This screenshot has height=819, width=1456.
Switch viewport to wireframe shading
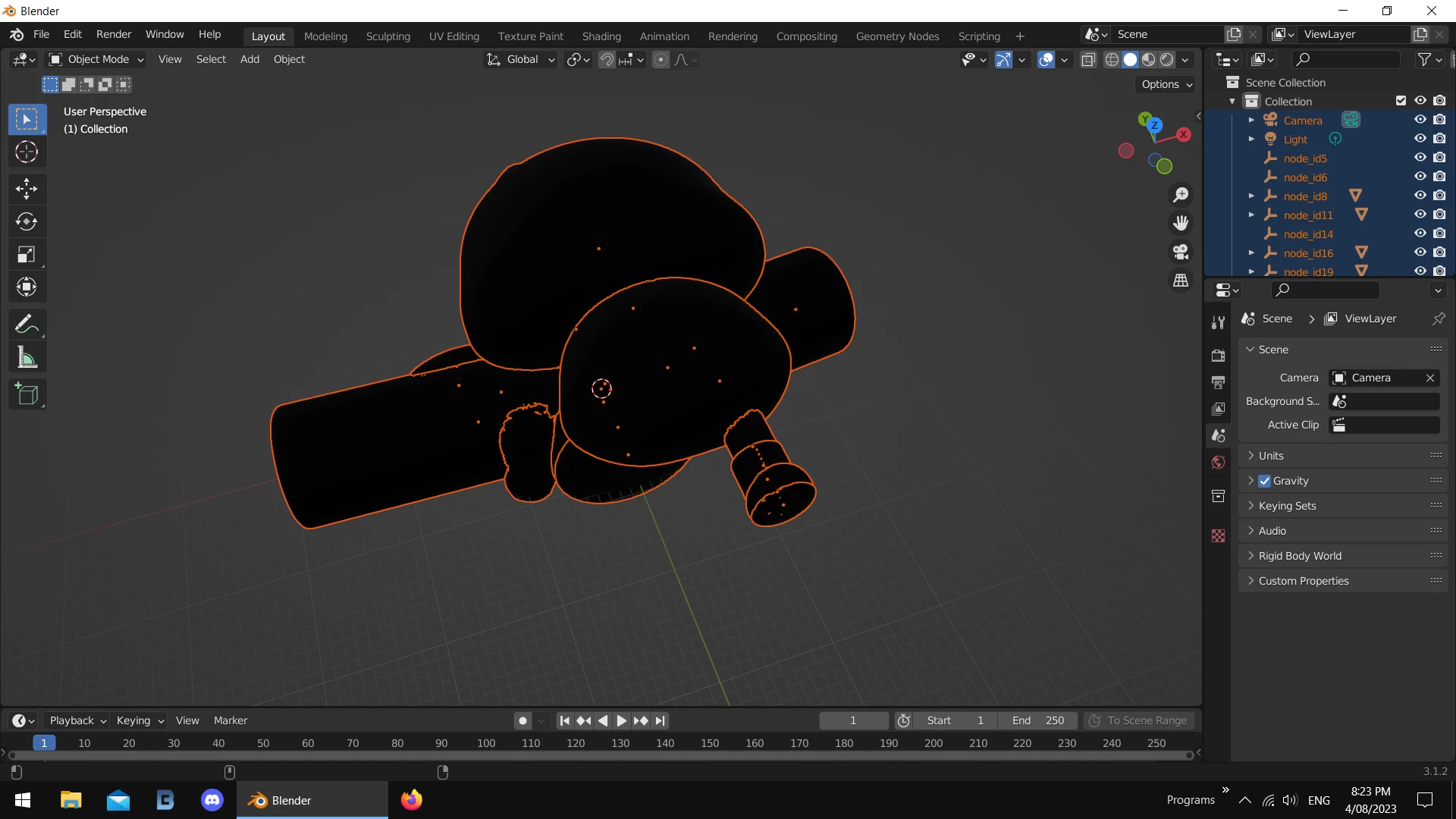(x=1112, y=60)
